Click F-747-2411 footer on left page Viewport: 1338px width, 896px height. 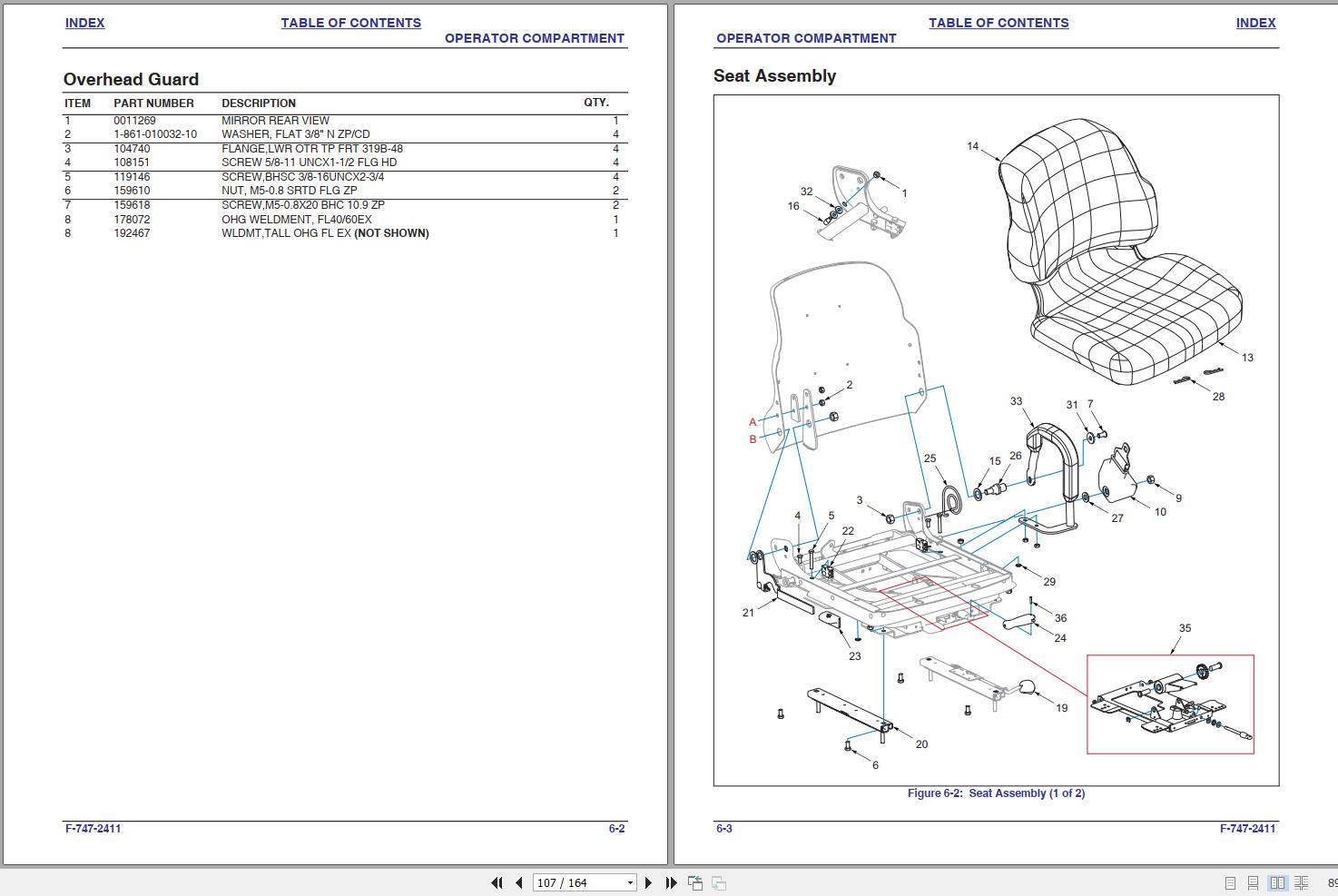pyautogui.click(x=93, y=829)
